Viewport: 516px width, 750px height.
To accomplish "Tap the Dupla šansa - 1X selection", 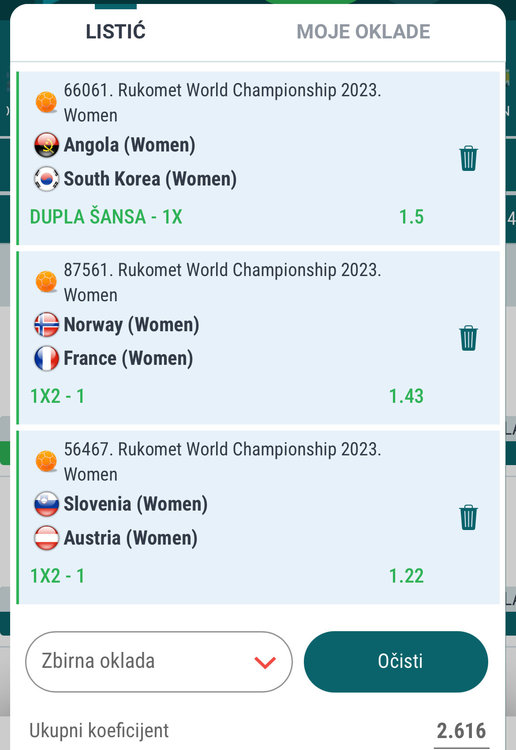I will (x=106, y=217).
